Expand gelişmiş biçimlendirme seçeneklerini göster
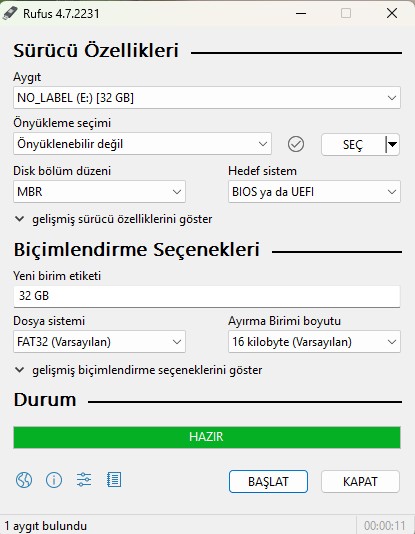 point(139,370)
